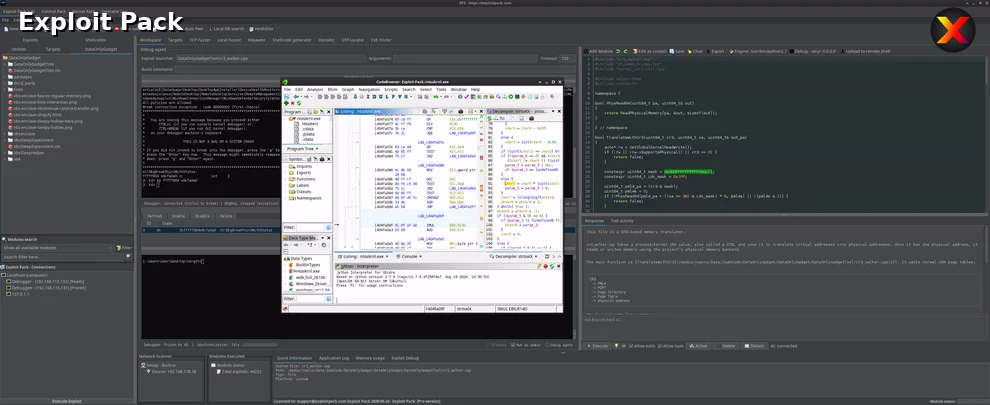The width and height of the screenshot is (990, 405).
Task: Close the Program Trees panel
Action: [x=329, y=112]
